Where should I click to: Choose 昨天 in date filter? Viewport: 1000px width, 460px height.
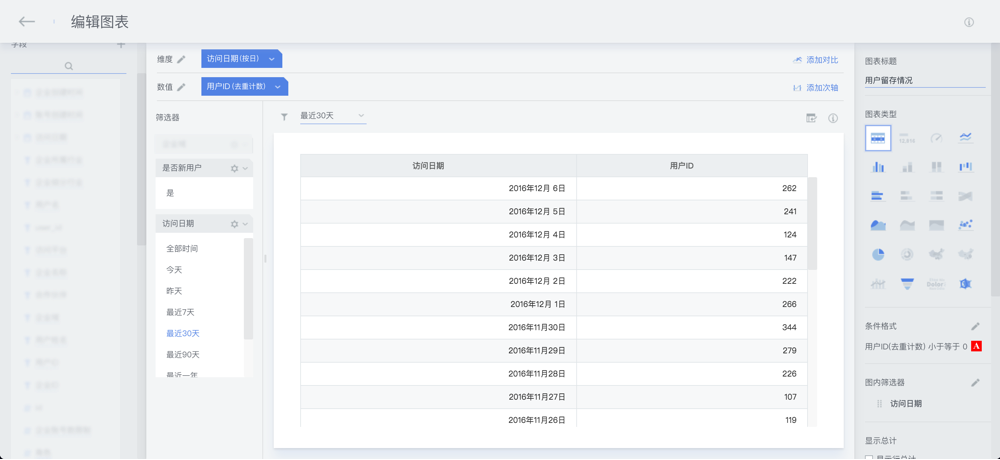(x=174, y=290)
